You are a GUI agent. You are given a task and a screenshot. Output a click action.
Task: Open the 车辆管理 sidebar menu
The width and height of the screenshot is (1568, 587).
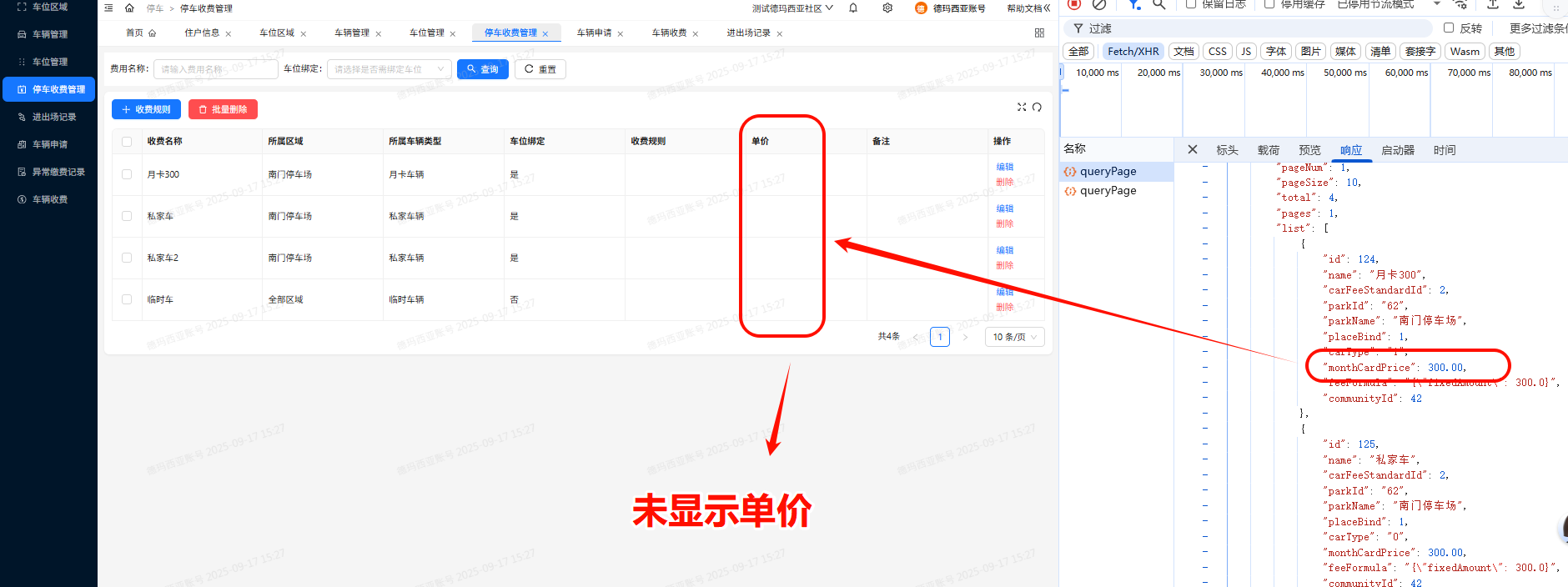[48, 34]
